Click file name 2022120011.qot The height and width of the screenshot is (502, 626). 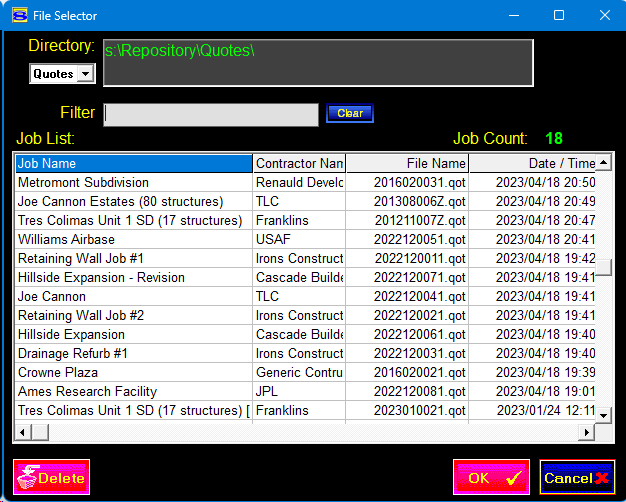[x=407, y=258]
